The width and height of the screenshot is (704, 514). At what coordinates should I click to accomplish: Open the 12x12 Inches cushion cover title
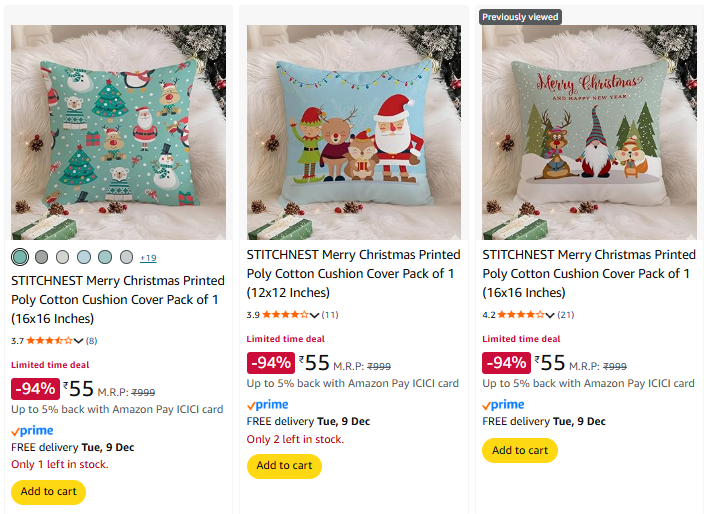[354, 273]
